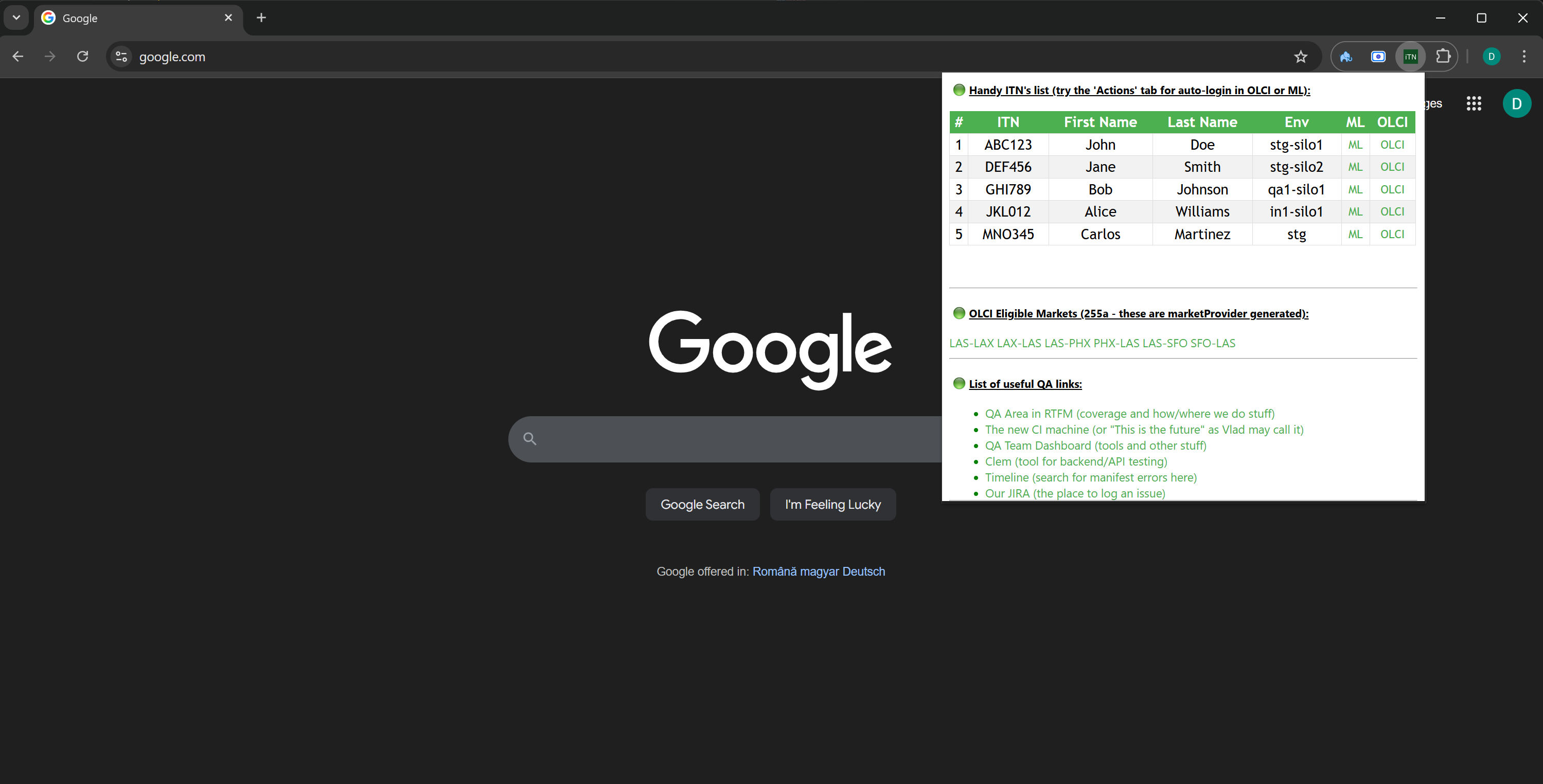
Task: Open the ITN extension icon in toolbar
Action: click(1410, 57)
